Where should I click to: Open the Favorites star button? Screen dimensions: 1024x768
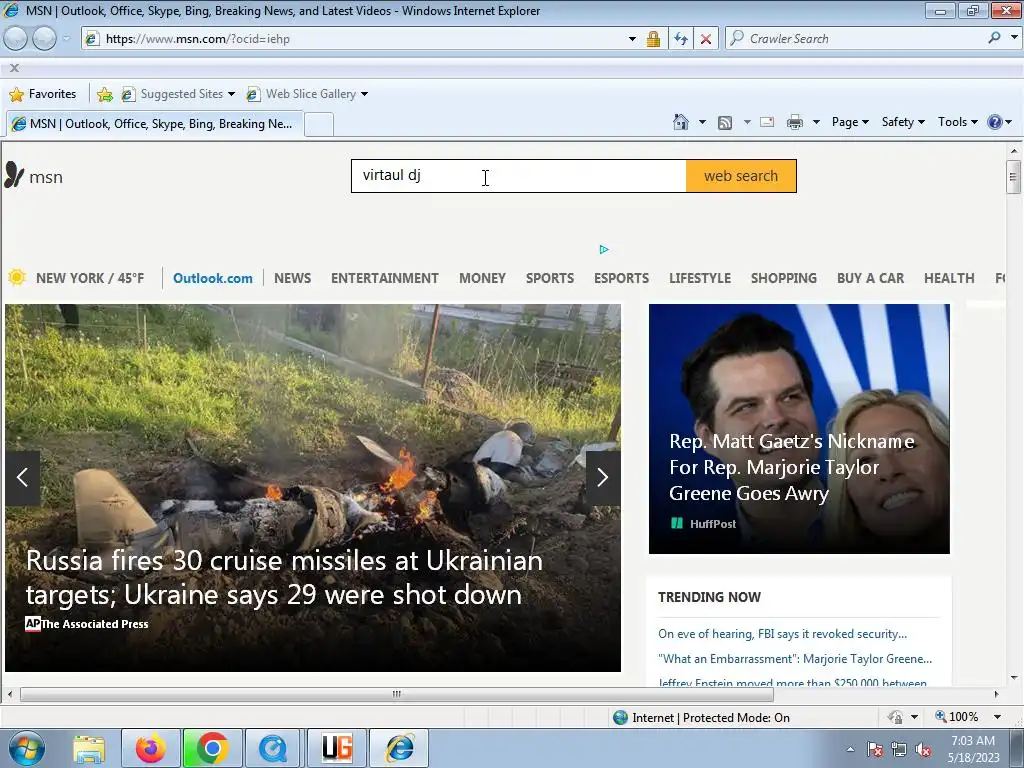click(x=42, y=94)
